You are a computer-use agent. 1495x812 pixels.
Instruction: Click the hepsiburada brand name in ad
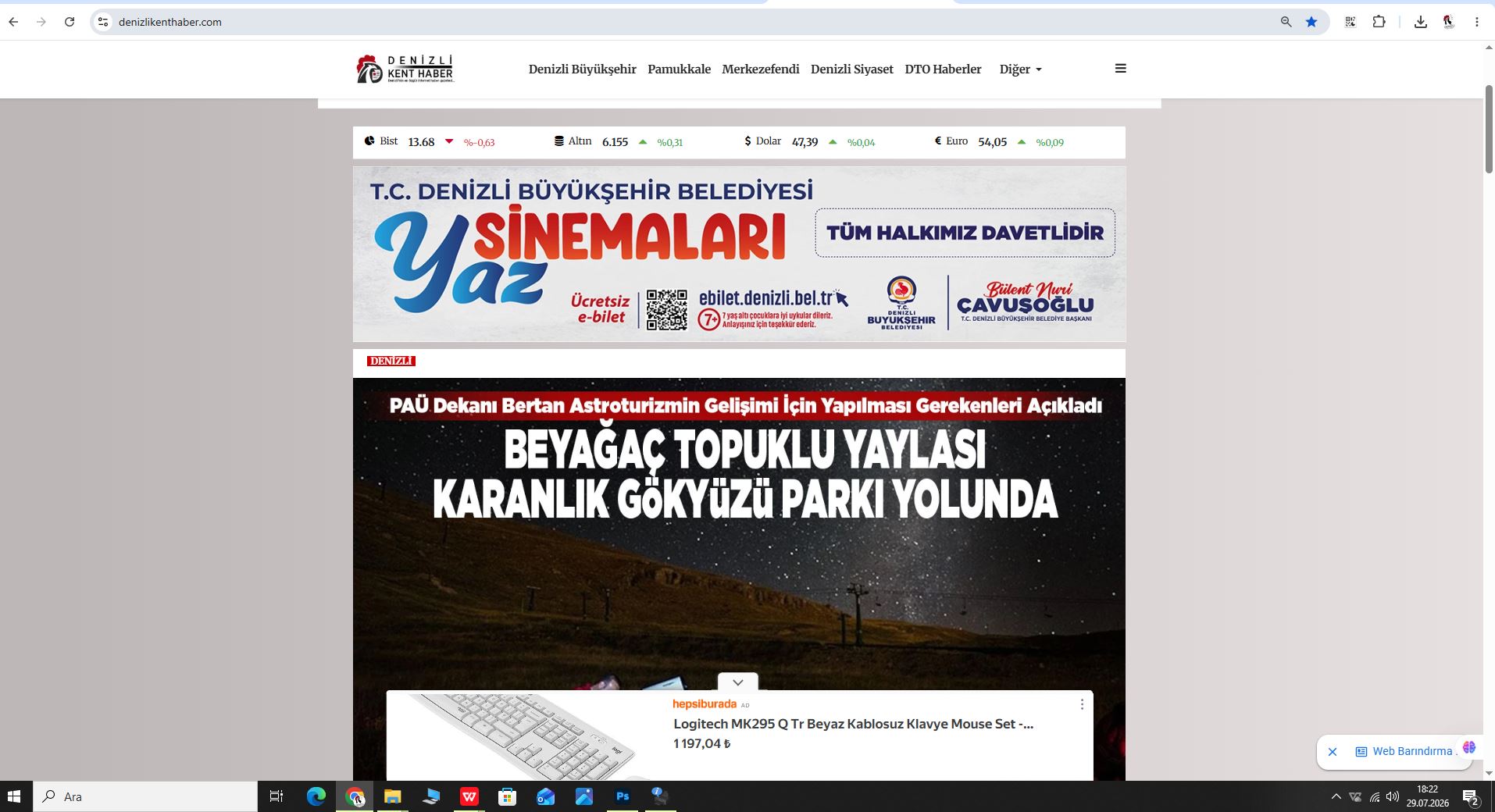click(x=705, y=704)
